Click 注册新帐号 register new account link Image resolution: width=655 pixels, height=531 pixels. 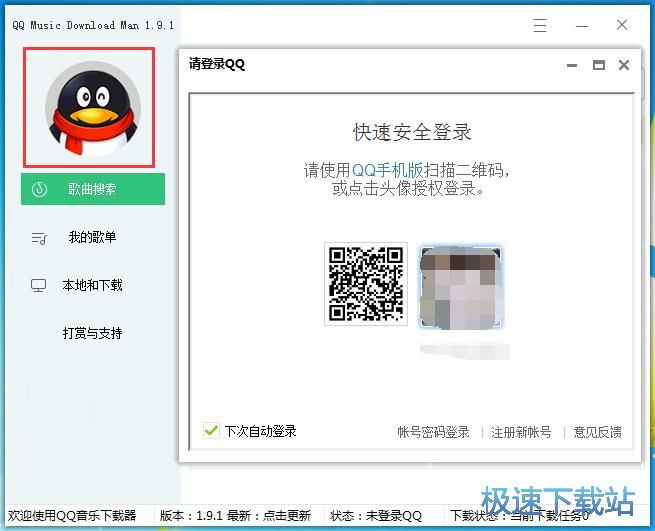(x=521, y=432)
